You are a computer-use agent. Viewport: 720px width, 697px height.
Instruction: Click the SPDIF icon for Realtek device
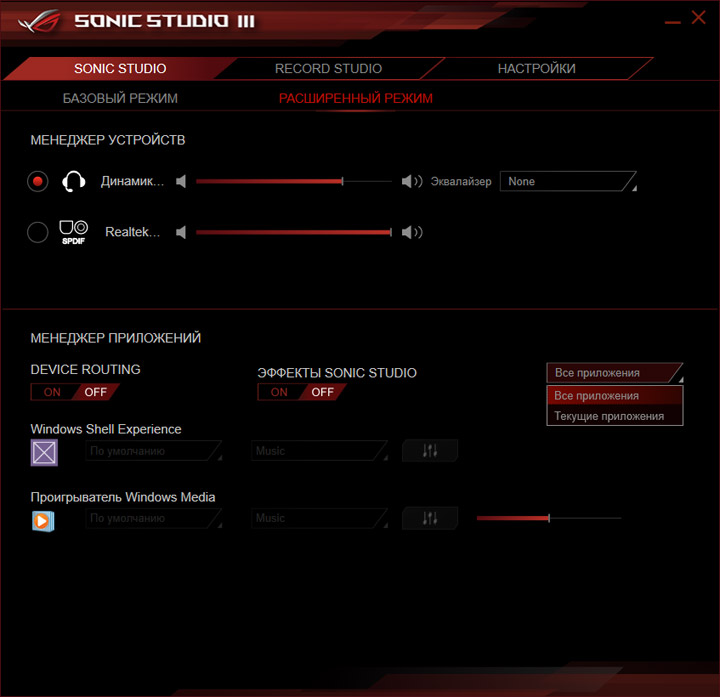[73, 232]
